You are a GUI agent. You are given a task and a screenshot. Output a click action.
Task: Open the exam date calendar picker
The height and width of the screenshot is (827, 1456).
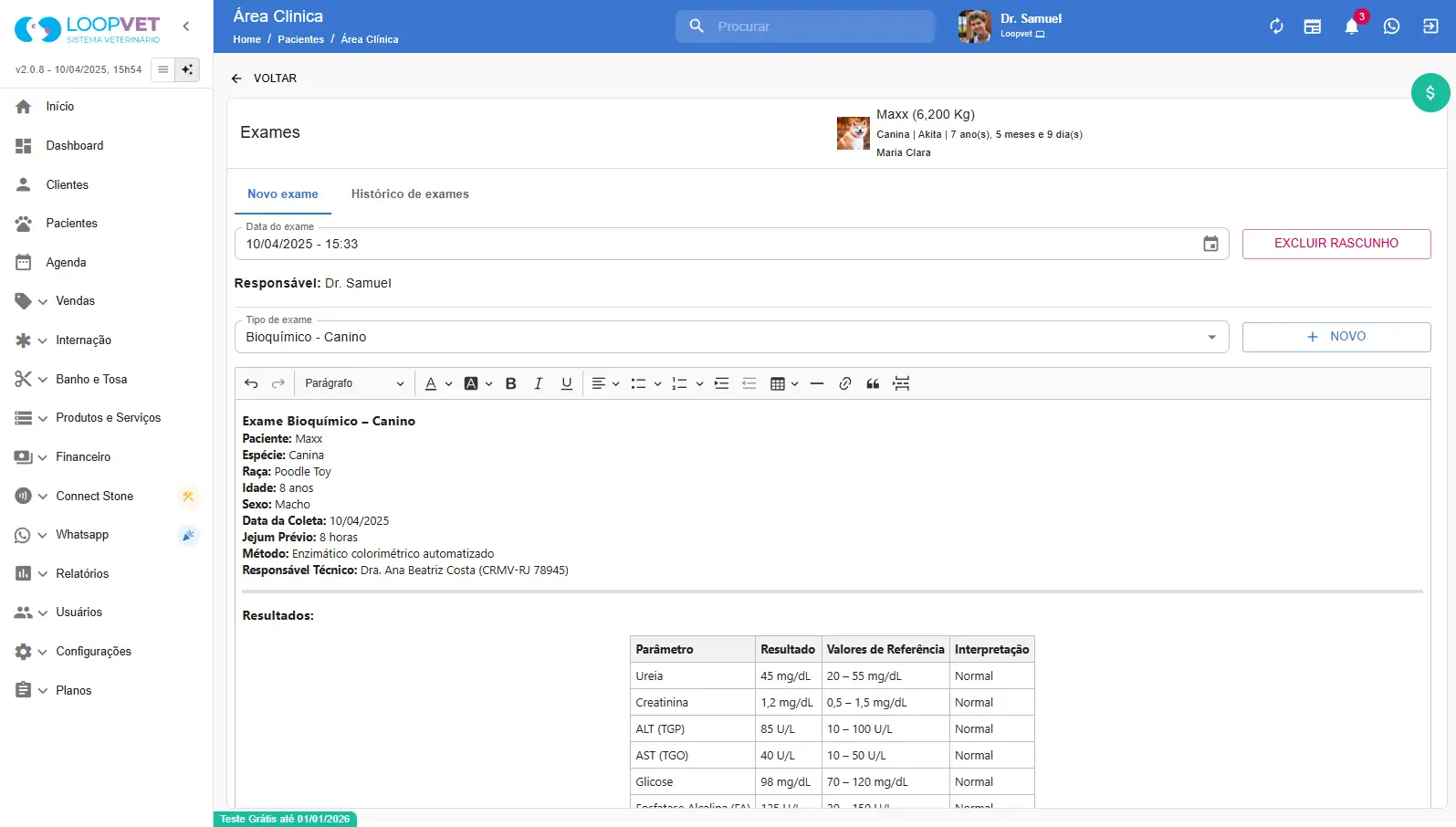tap(1210, 244)
